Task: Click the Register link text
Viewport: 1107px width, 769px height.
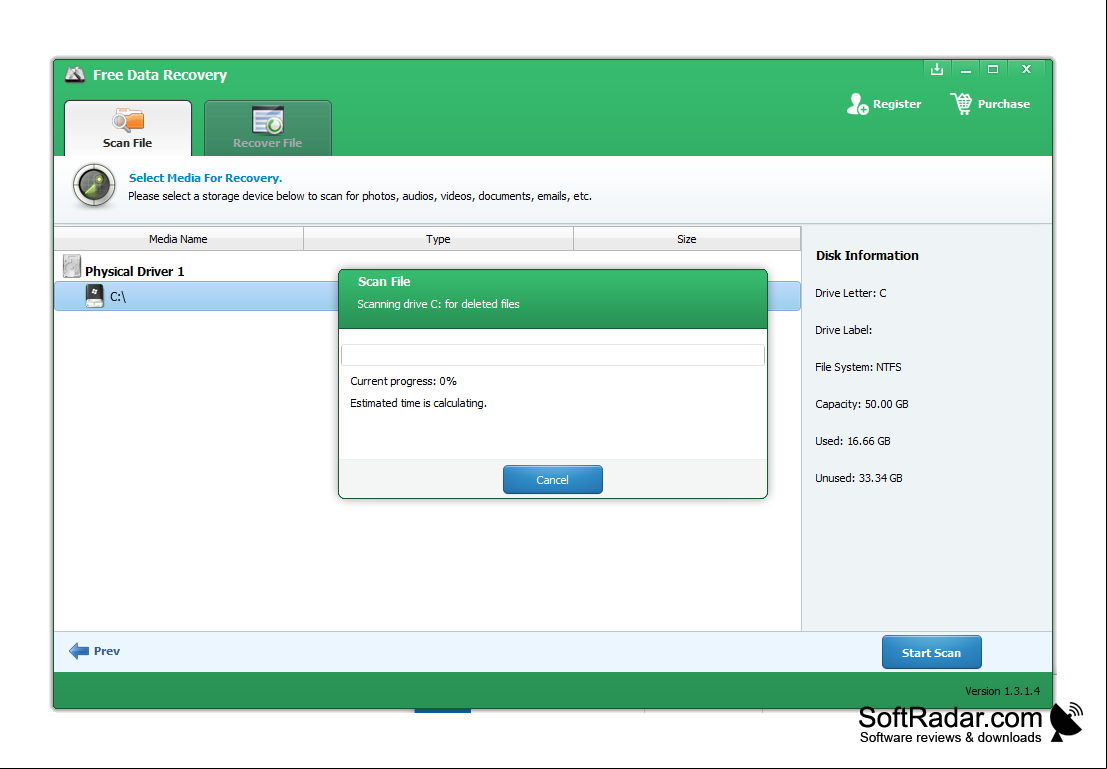Action: coord(897,104)
